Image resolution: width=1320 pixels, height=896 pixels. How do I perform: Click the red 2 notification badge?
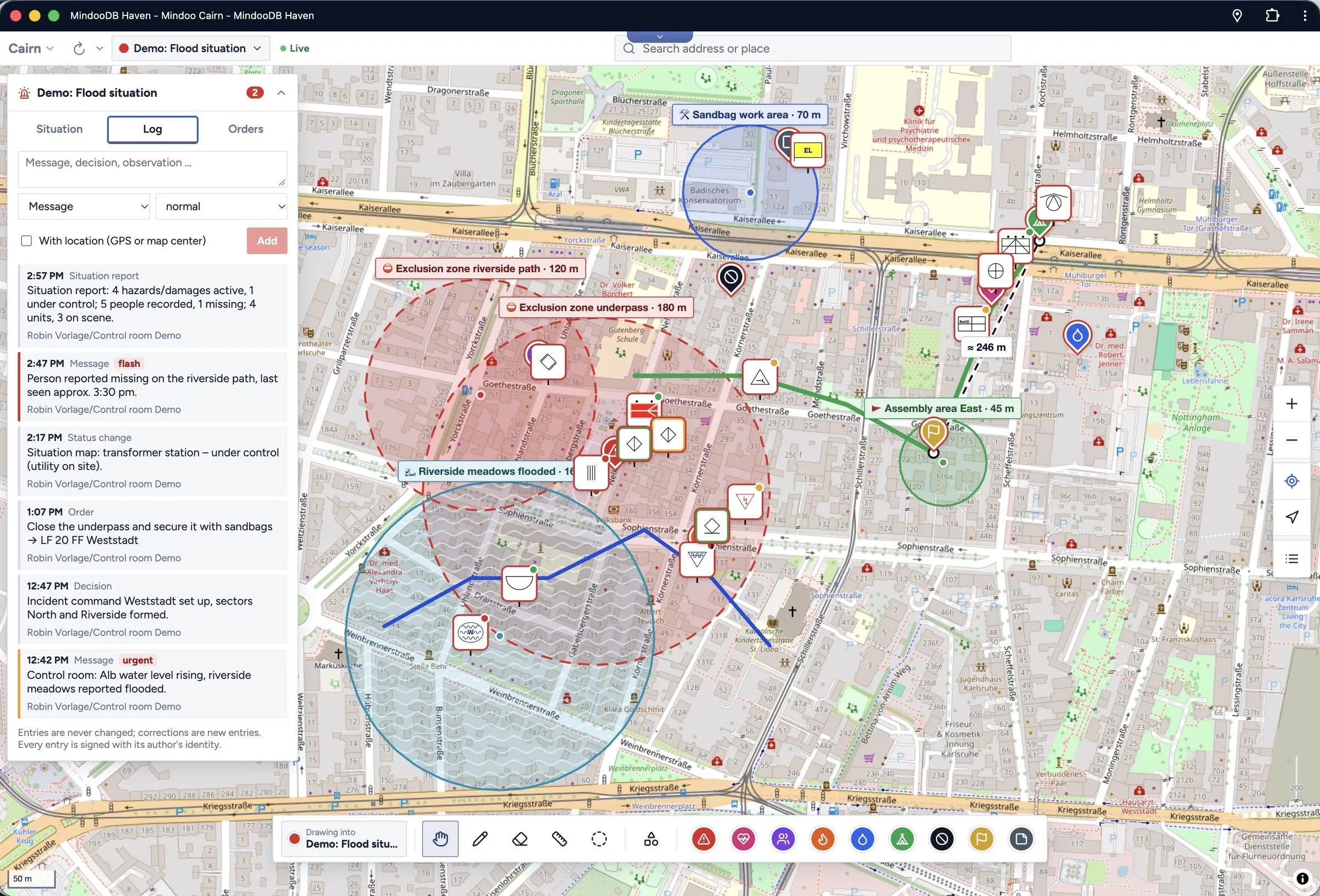[255, 92]
